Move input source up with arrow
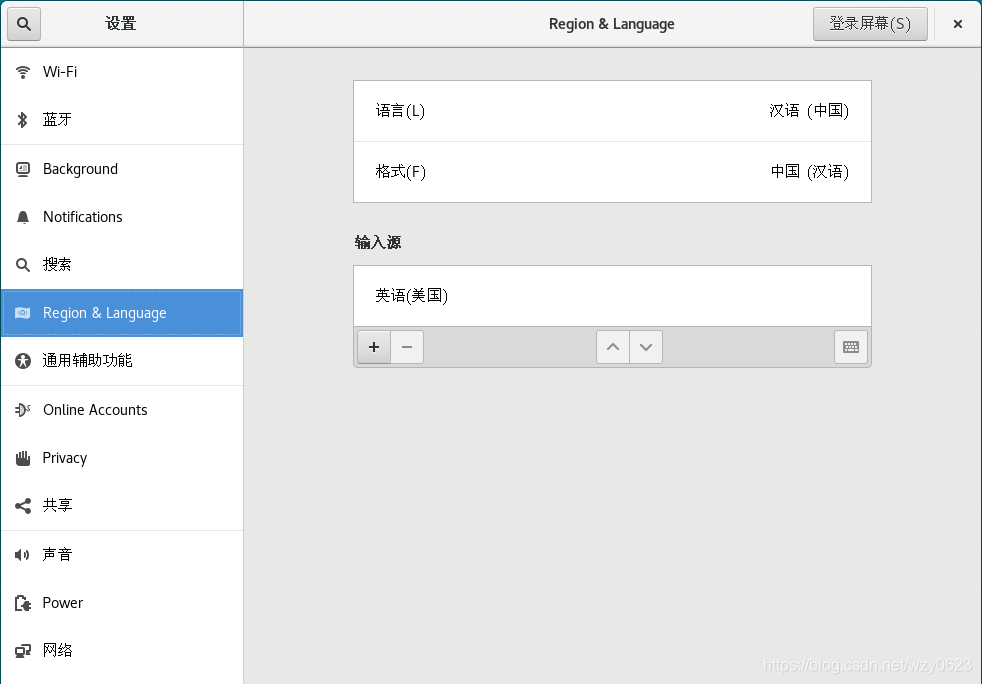The image size is (982, 684). pos(613,347)
